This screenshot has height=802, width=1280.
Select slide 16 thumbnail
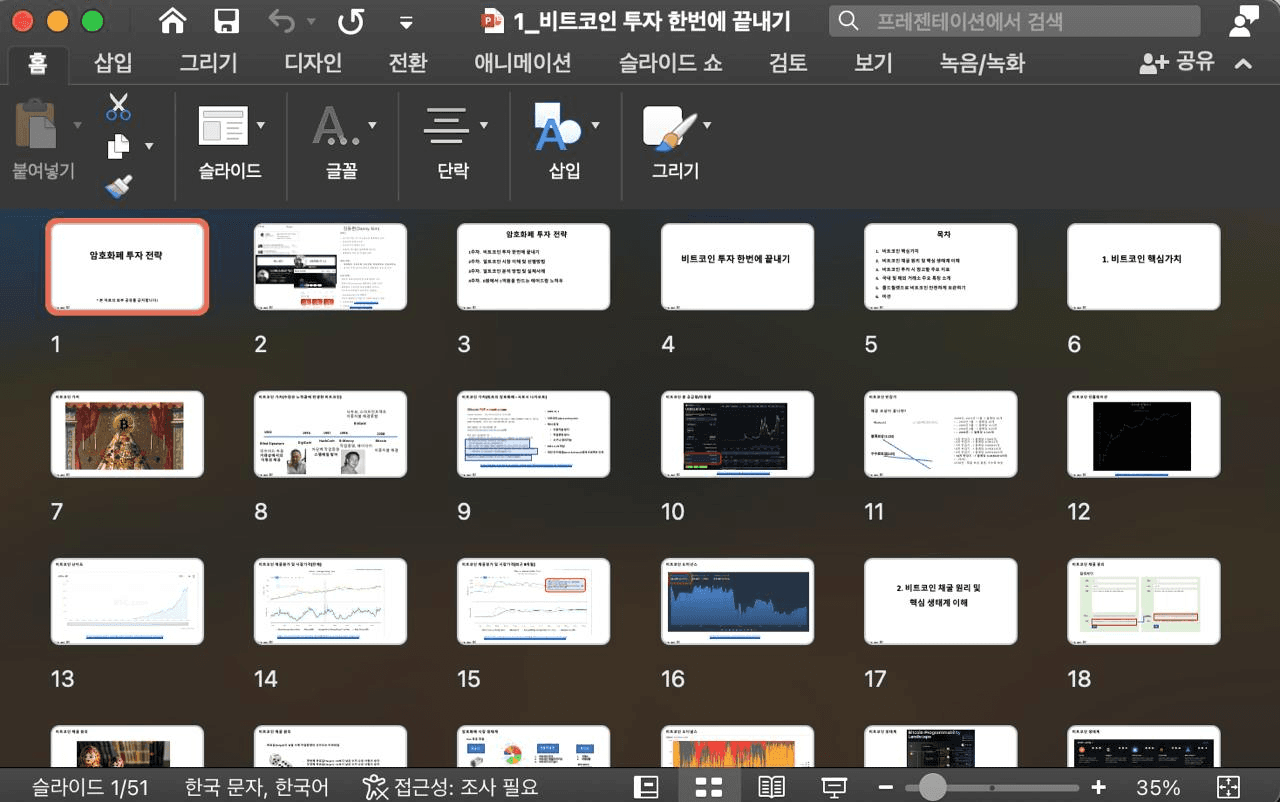pos(738,601)
